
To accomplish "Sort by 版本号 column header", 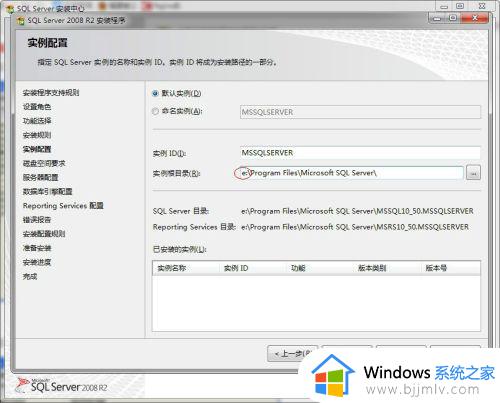I will 450,268.
